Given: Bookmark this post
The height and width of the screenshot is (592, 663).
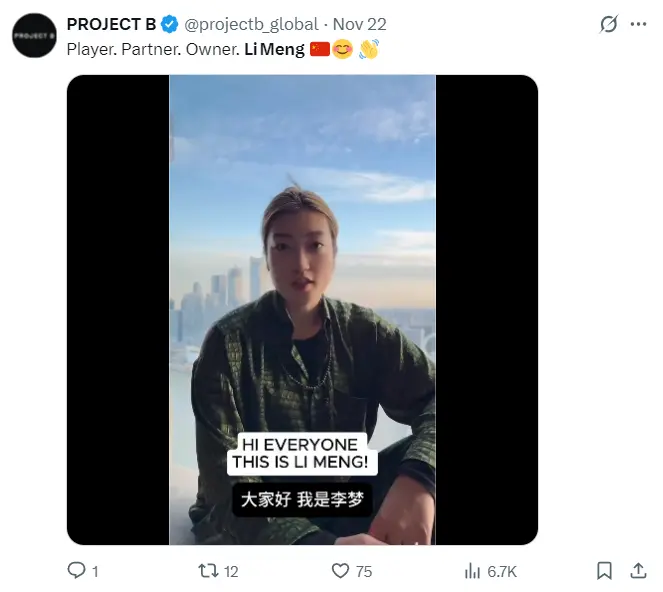Looking at the screenshot, I should tap(604, 570).
